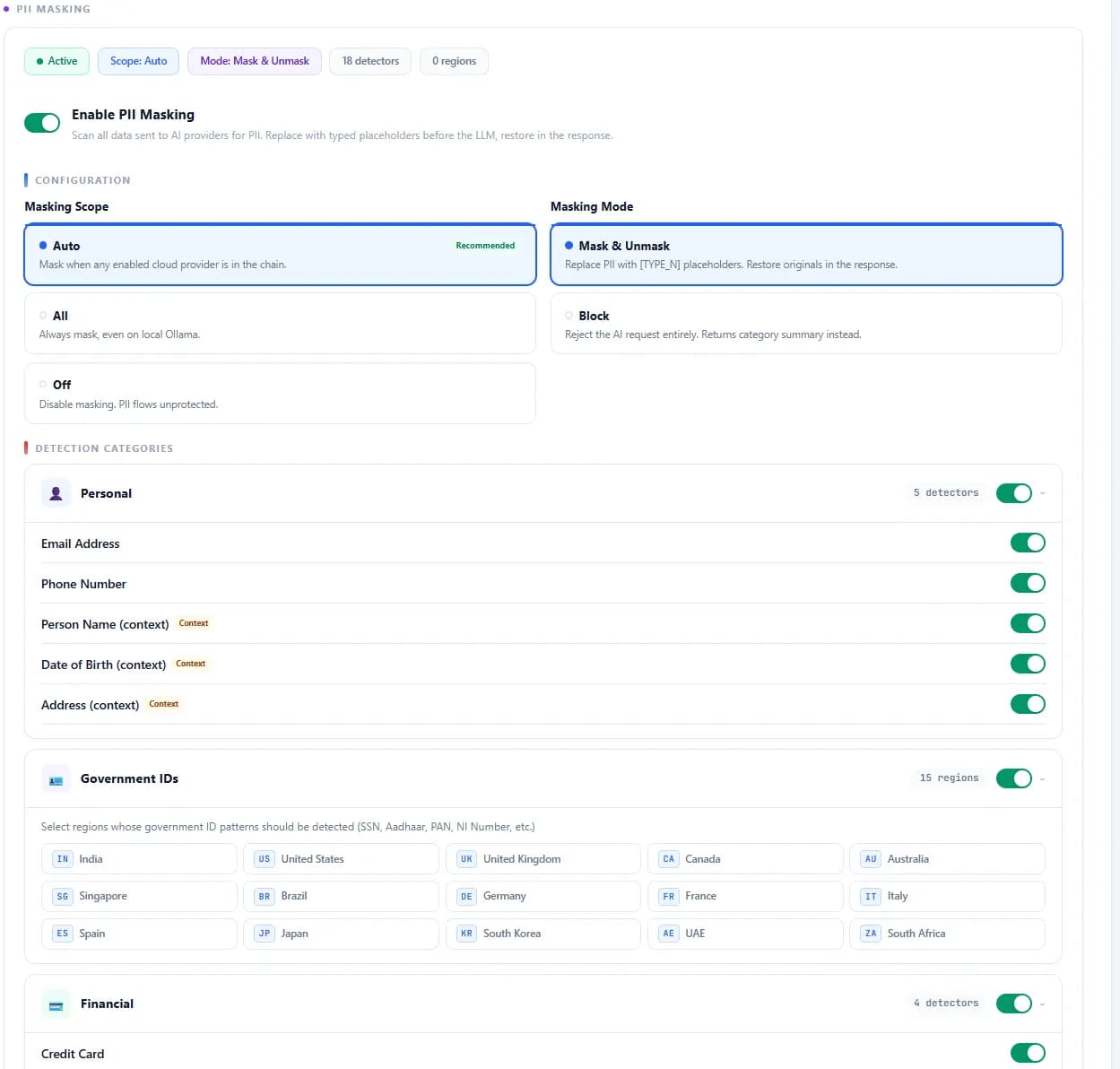Viewport: 1120px width, 1069px height.
Task: Select the Germany region
Action: [x=543, y=896]
